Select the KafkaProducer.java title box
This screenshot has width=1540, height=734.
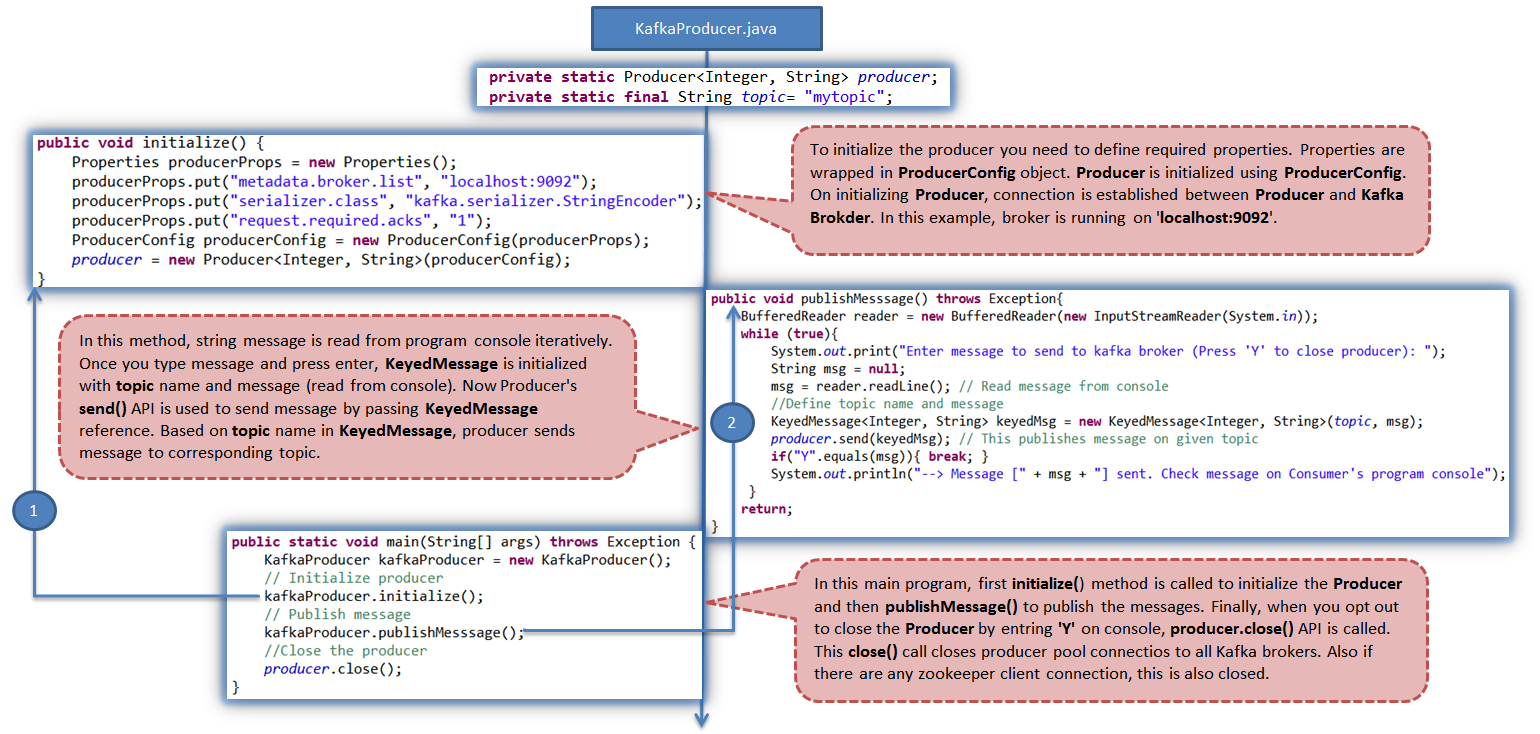[x=706, y=28]
